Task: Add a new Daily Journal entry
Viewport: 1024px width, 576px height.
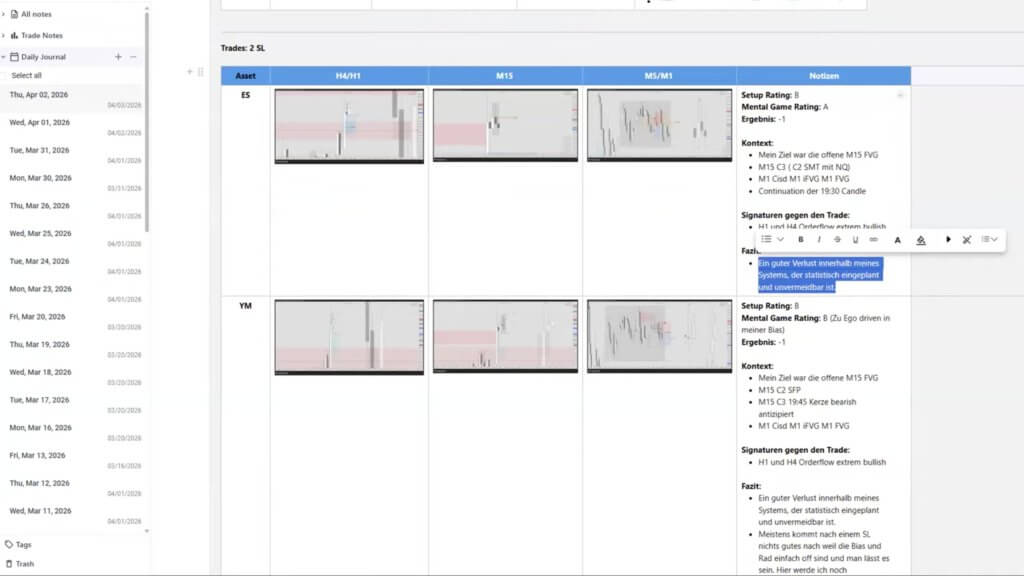Action: click(x=118, y=57)
